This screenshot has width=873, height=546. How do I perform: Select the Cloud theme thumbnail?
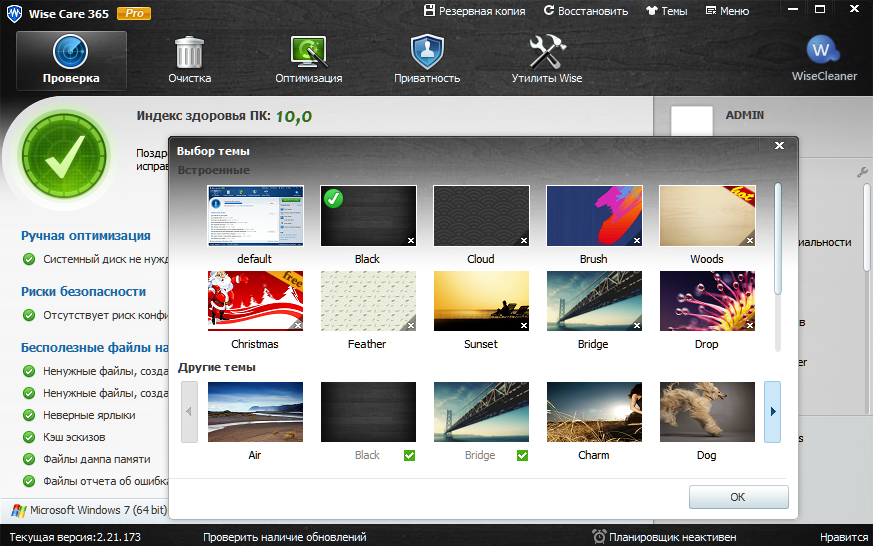481,216
